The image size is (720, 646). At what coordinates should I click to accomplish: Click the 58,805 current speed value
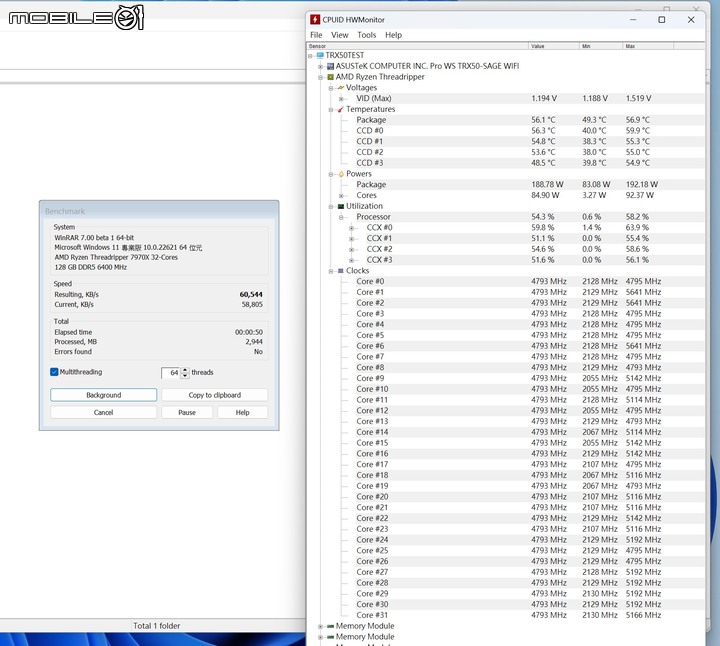[x=252, y=304]
